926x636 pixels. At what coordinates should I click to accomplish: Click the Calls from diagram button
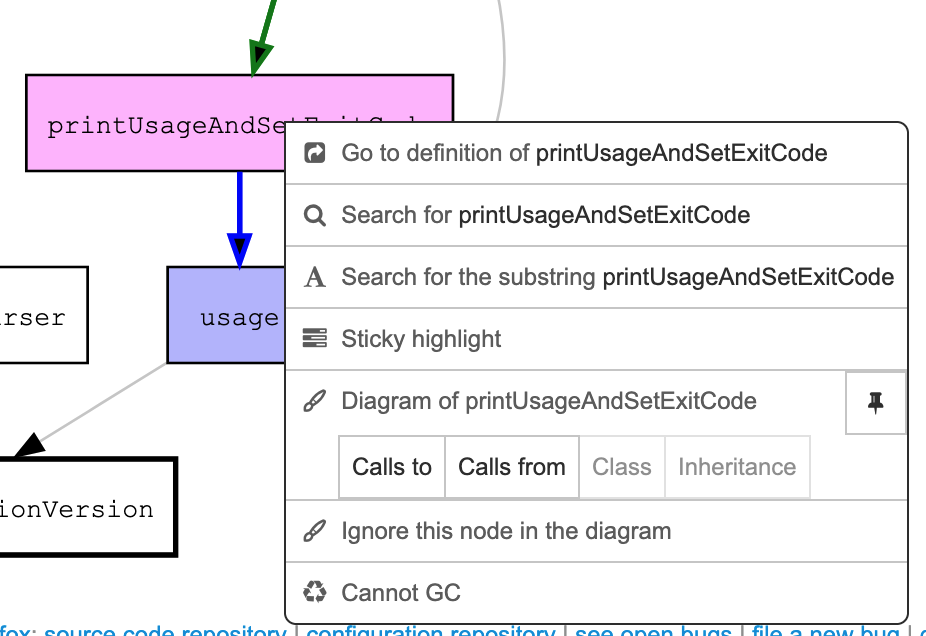(x=511, y=467)
